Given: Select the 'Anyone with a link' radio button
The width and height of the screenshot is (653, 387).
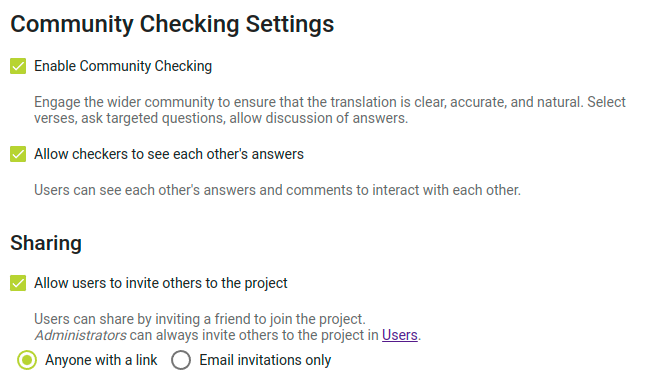Looking at the screenshot, I should (27, 360).
